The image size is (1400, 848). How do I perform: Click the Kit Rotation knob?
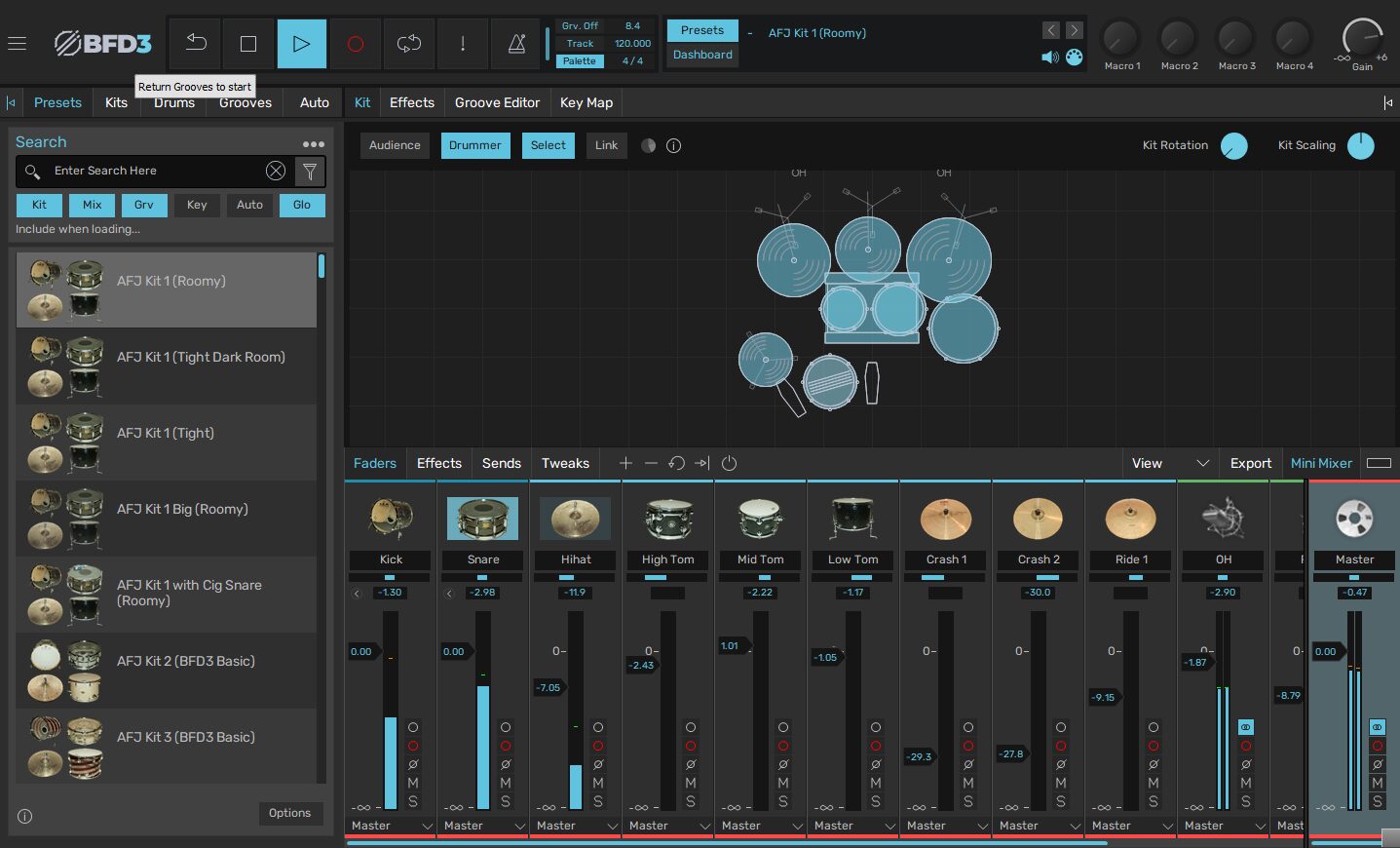coord(1233,146)
